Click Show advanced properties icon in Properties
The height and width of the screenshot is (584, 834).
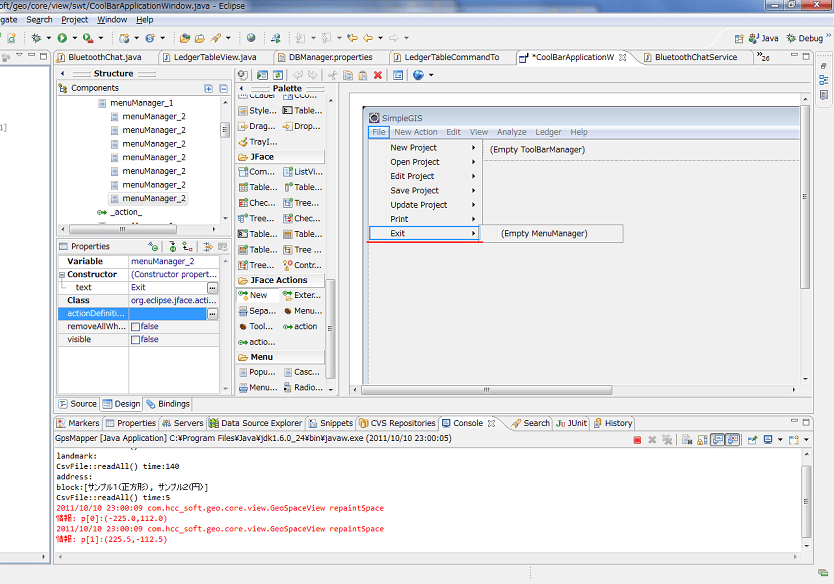coord(207,247)
